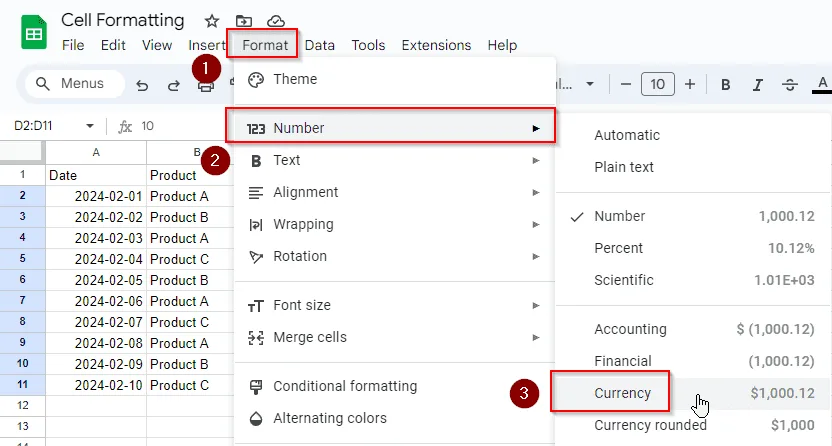This screenshot has width=832, height=446.
Task: Click the D2:D11 name box
Action: (33, 126)
